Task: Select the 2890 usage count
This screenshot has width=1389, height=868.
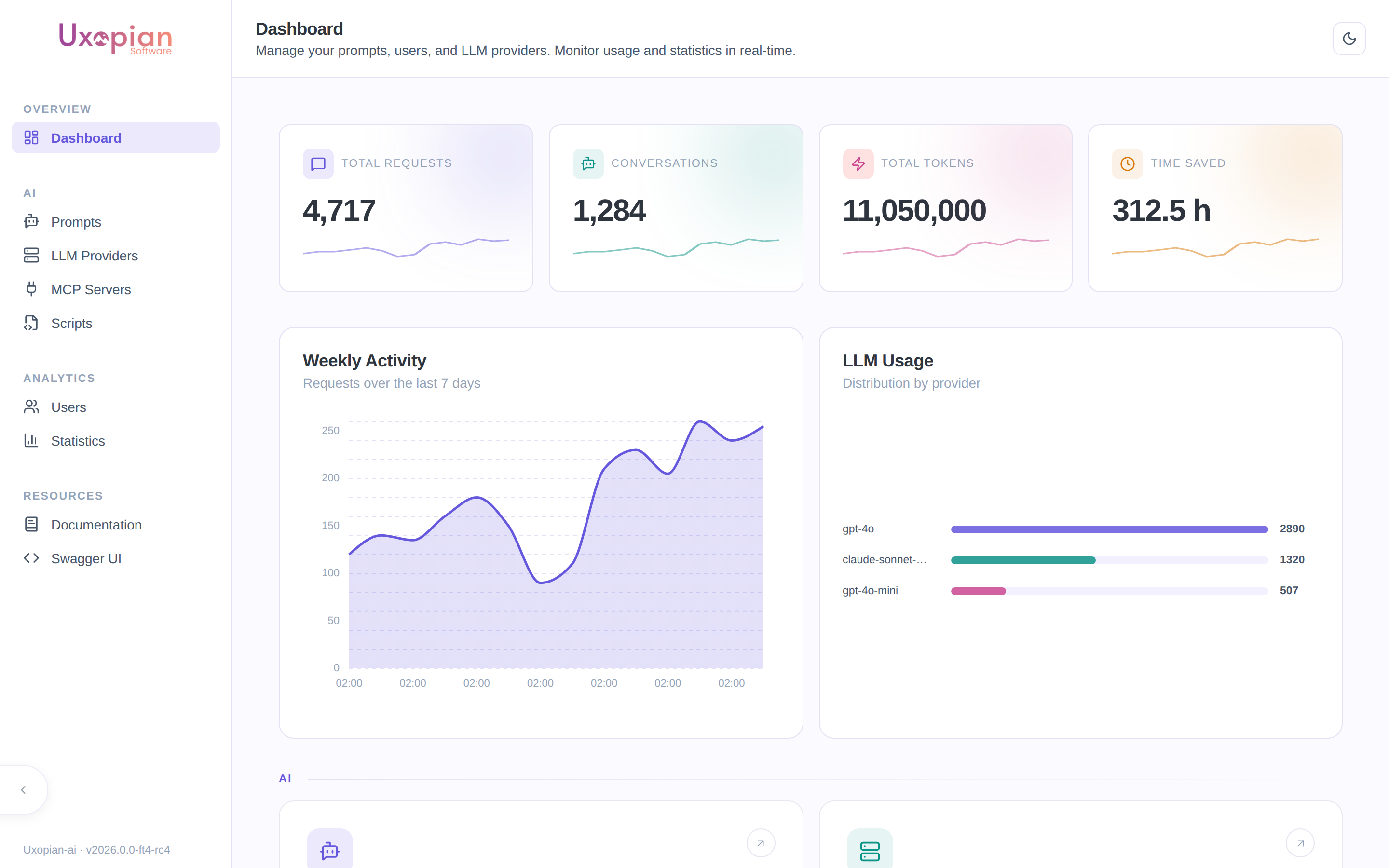Action: tap(1292, 529)
